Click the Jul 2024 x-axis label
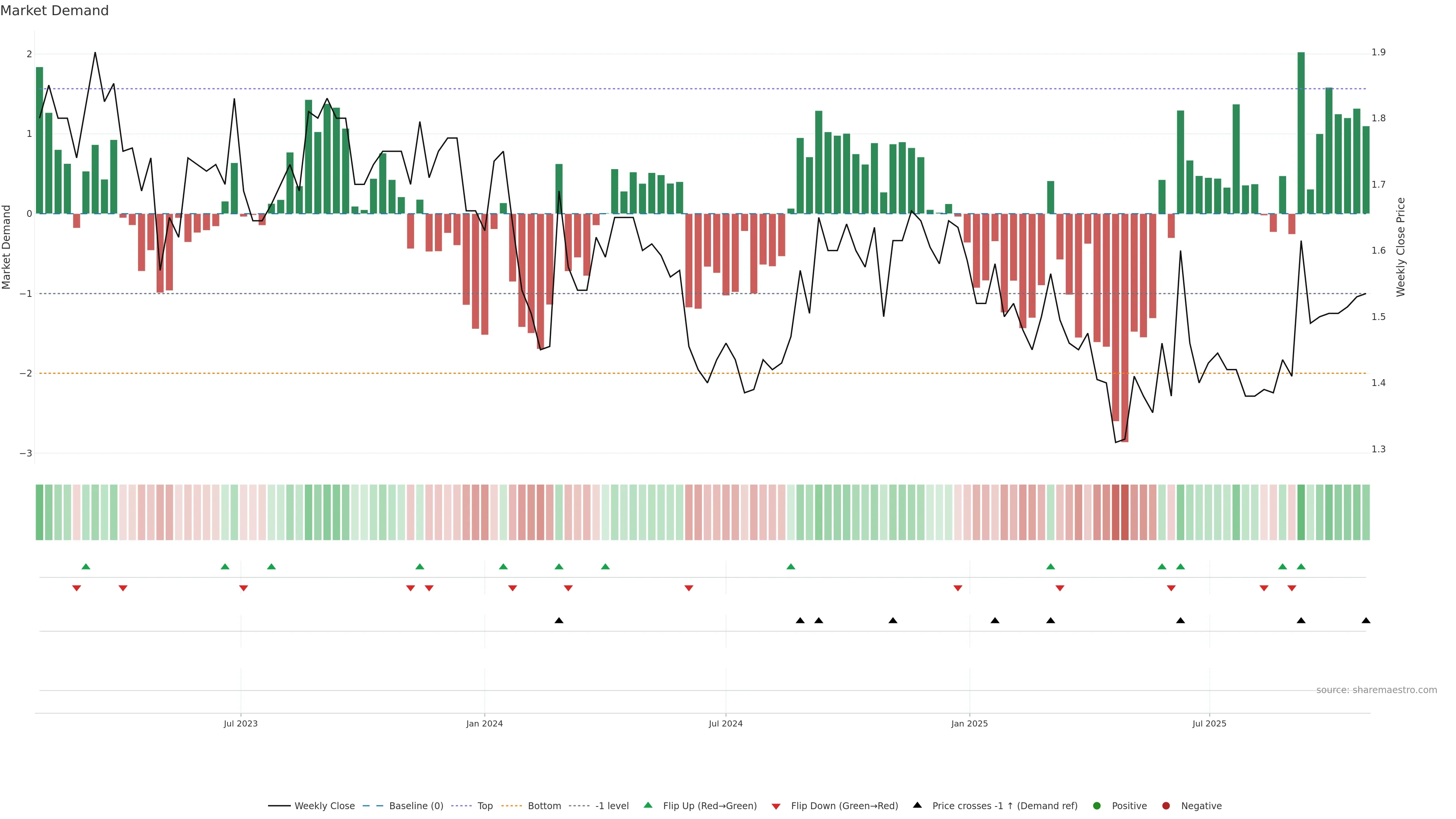The width and height of the screenshot is (1456, 819). pyautogui.click(x=726, y=723)
